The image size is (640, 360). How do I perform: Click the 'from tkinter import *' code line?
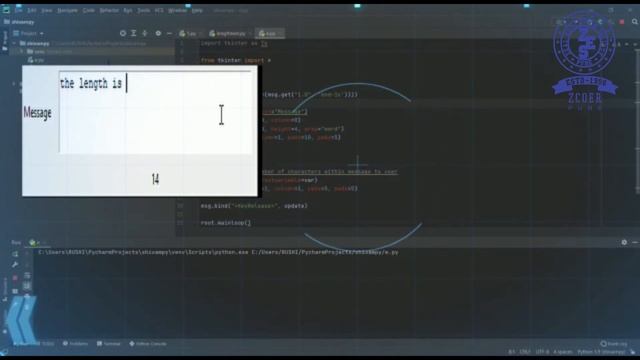tap(236, 60)
